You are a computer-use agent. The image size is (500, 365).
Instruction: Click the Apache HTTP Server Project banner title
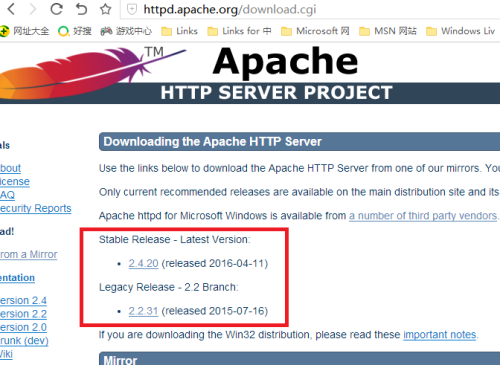coord(277,92)
